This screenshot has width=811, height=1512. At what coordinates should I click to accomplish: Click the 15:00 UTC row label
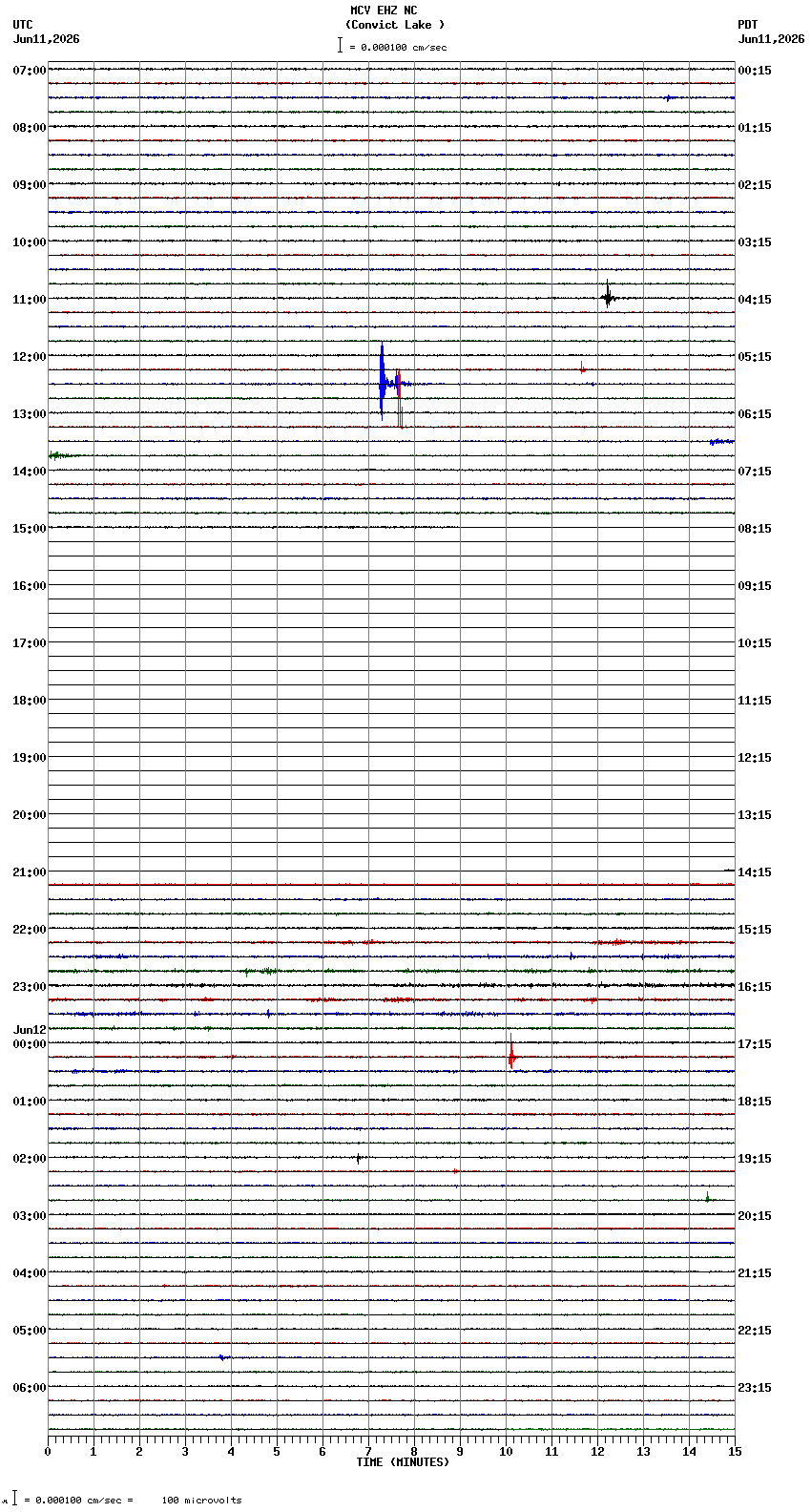[30, 529]
